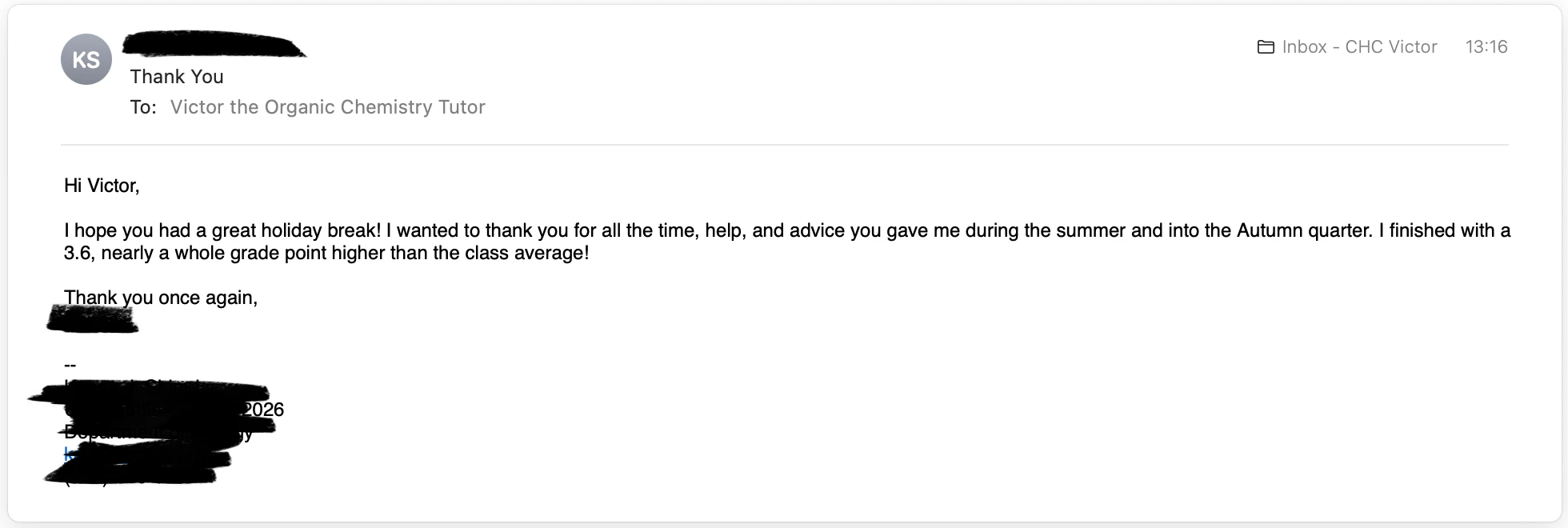The height and width of the screenshot is (528, 1568).
Task: Click the KS sender avatar
Action: (86, 60)
